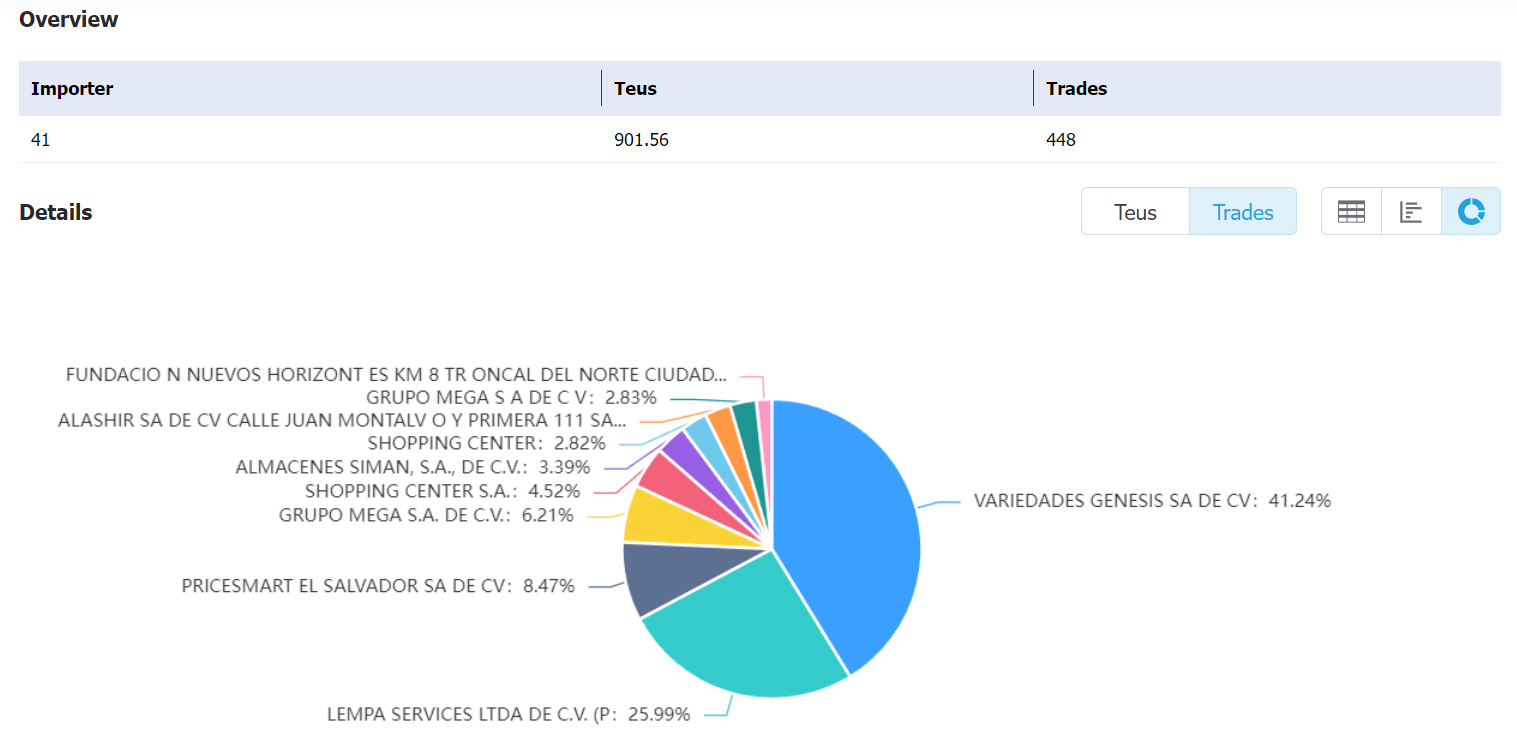Select the importer count 41

click(41, 140)
